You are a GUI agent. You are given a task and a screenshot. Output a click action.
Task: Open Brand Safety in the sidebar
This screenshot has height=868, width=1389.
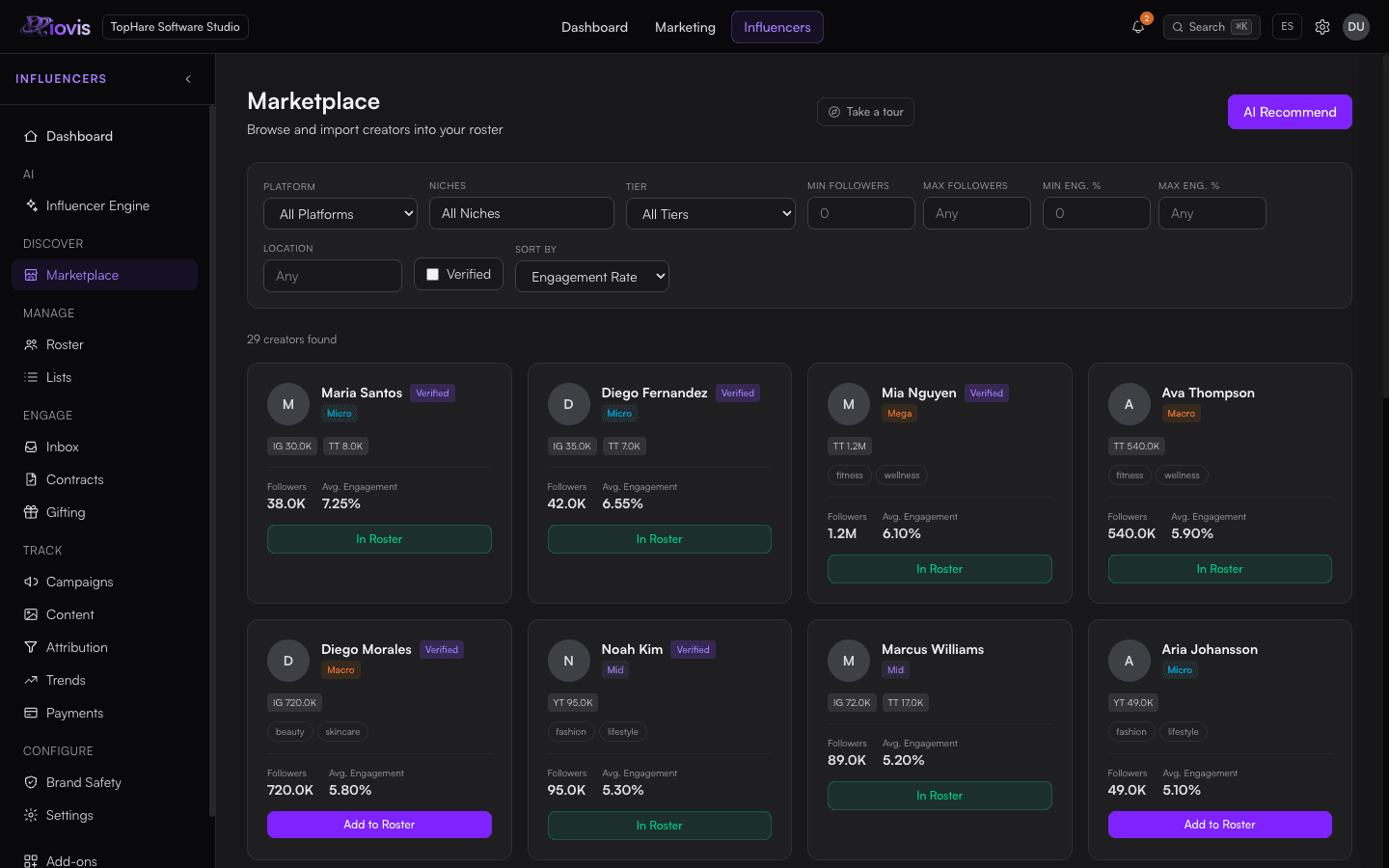pyautogui.click(x=104, y=782)
